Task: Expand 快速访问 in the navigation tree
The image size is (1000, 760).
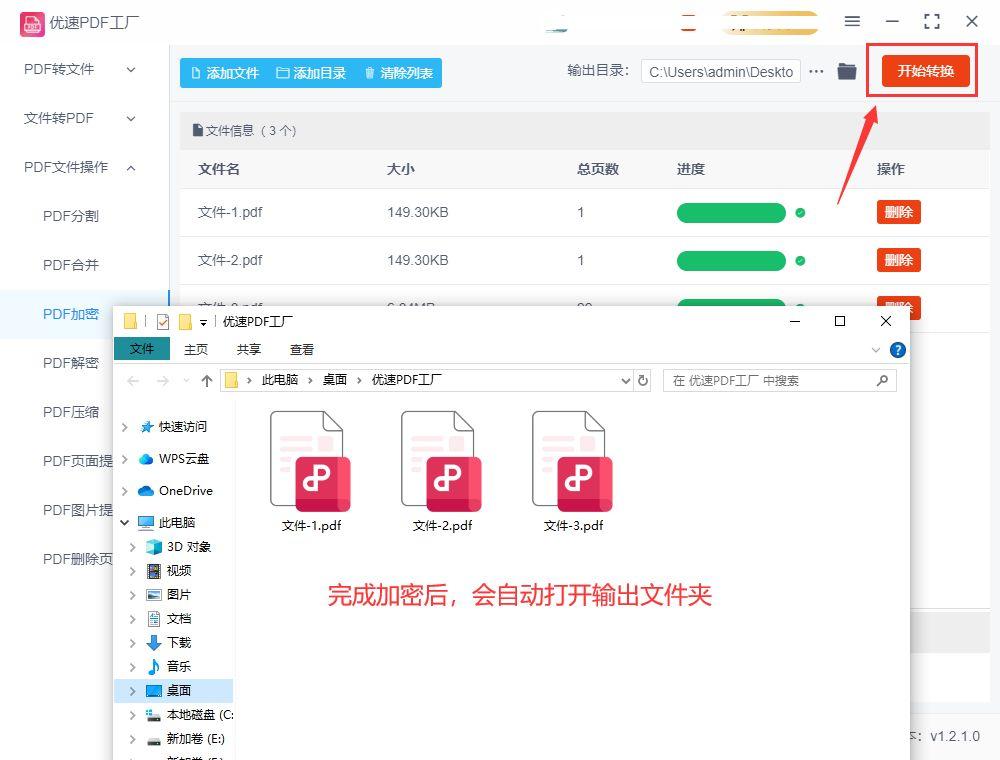Action: pyautogui.click(x=125, y=427)
